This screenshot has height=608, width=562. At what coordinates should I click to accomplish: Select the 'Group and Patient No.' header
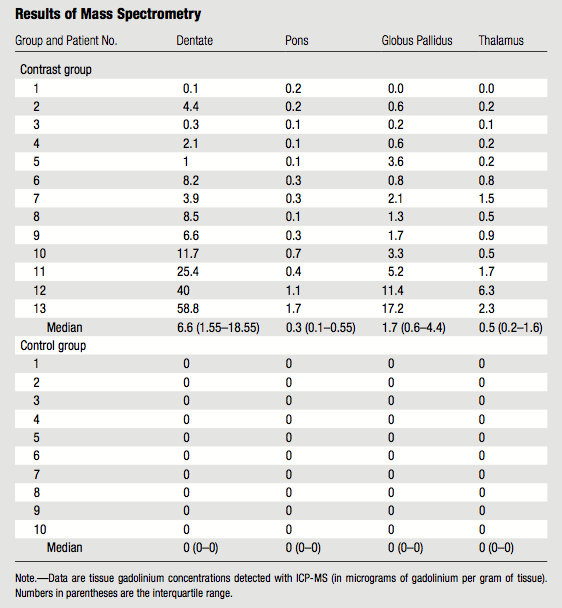click(x=66, y=40)
